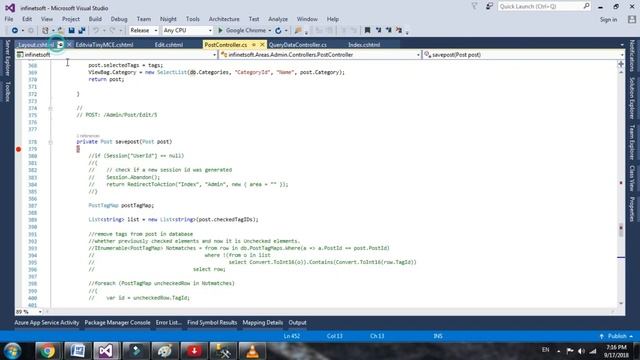Image resolution: width=640 pixels, height=360 pixels.
Task: Open the Toolbox side panel
Action: tap(7, 91)
